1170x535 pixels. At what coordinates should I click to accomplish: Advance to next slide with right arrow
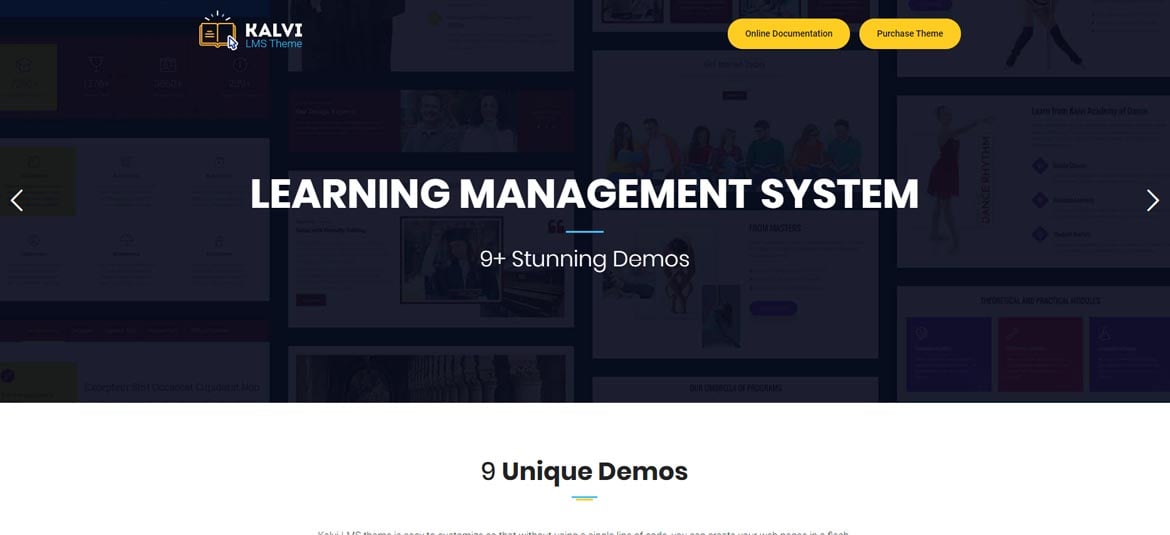(1153, 200)
